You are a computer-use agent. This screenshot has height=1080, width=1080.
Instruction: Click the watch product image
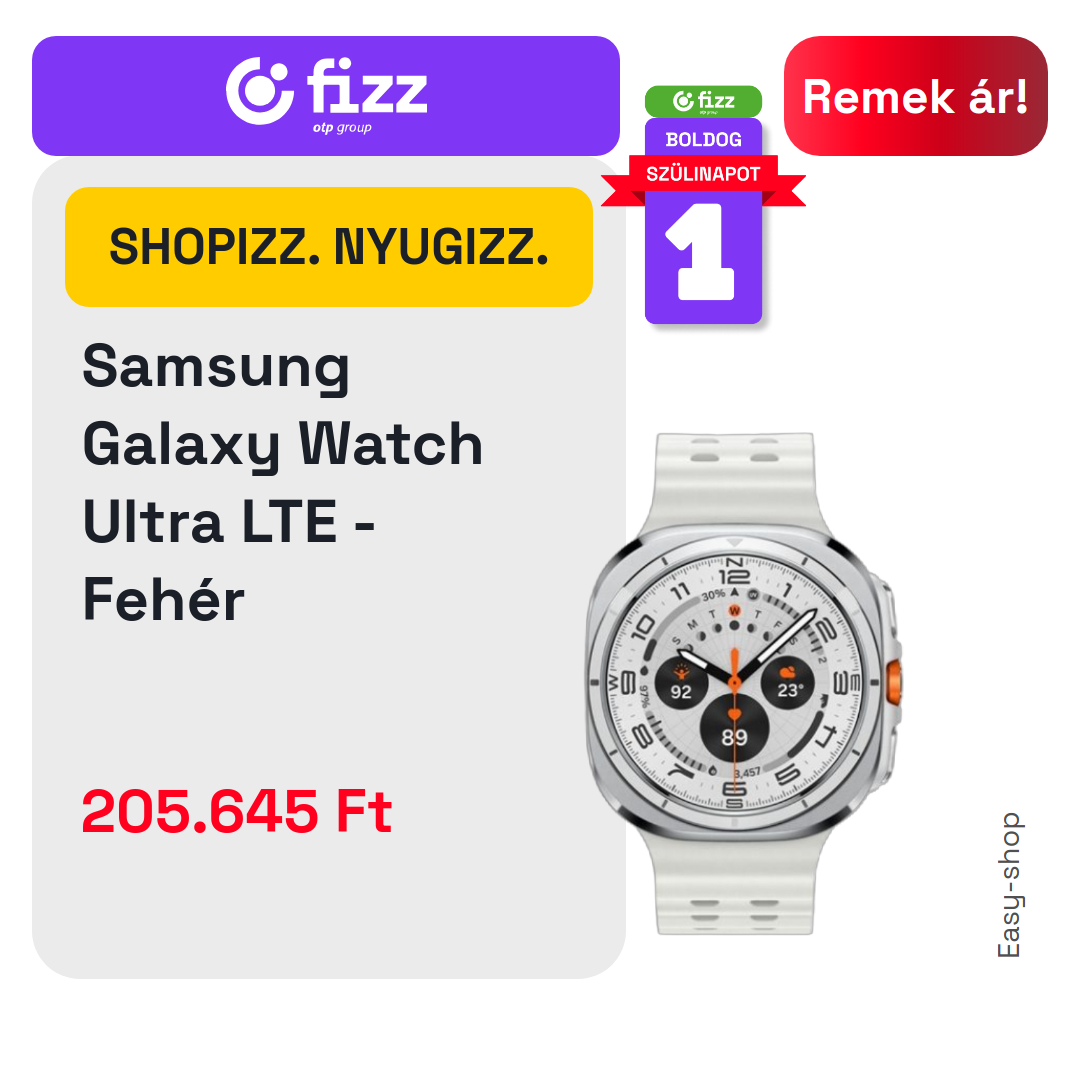click(744, 683)
